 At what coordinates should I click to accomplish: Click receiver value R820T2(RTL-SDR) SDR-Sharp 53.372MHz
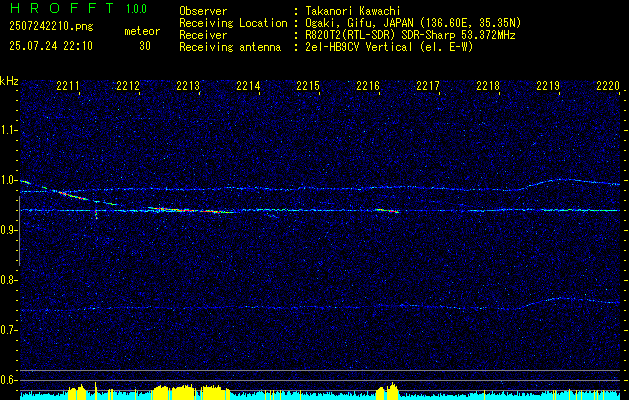(x=410, y=35)
